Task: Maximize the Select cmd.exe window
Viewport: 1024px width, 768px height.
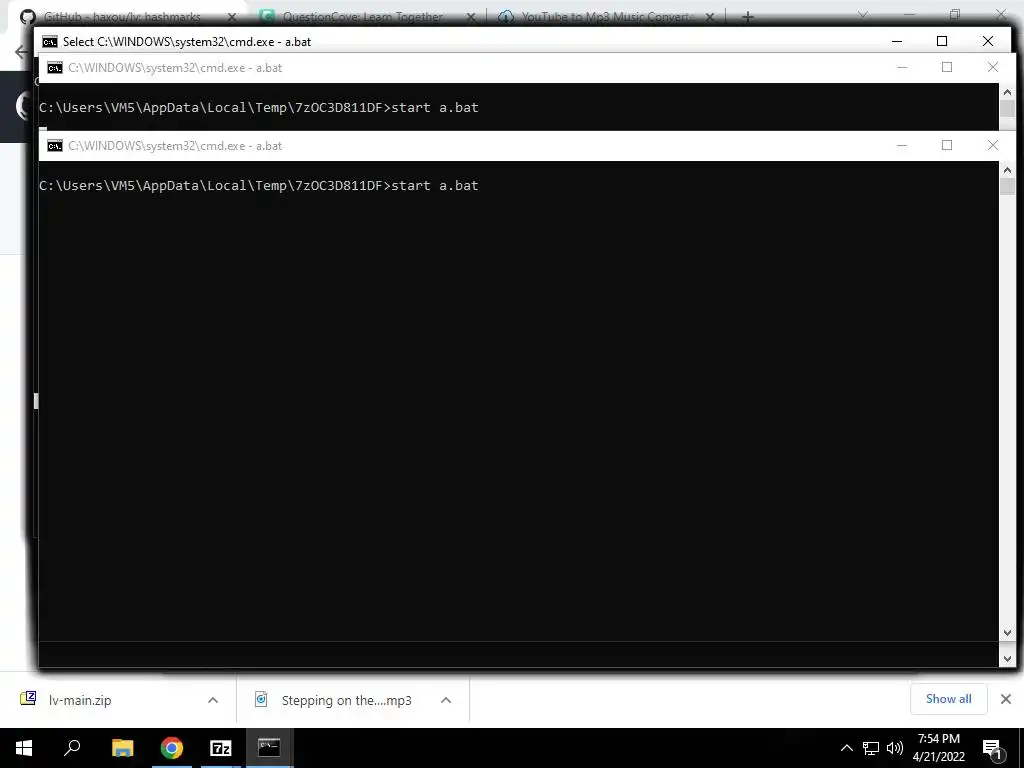Action: [x=942, y=41]
